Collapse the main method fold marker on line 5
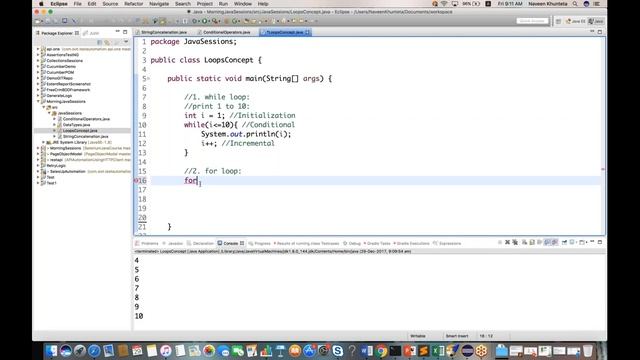The image size is (640, 360). 149,78
